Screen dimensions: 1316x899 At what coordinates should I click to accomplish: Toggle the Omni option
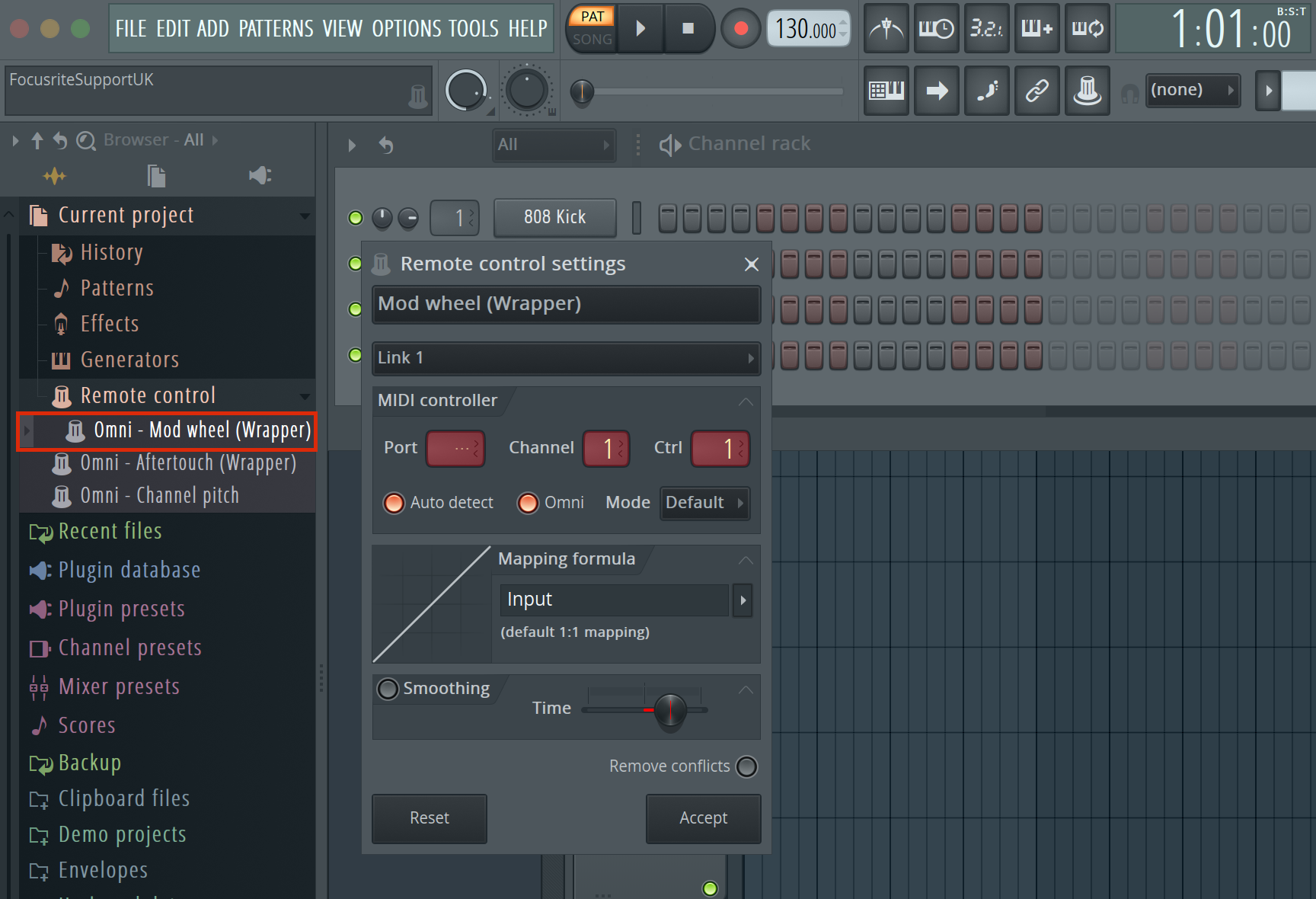(528, 503)
